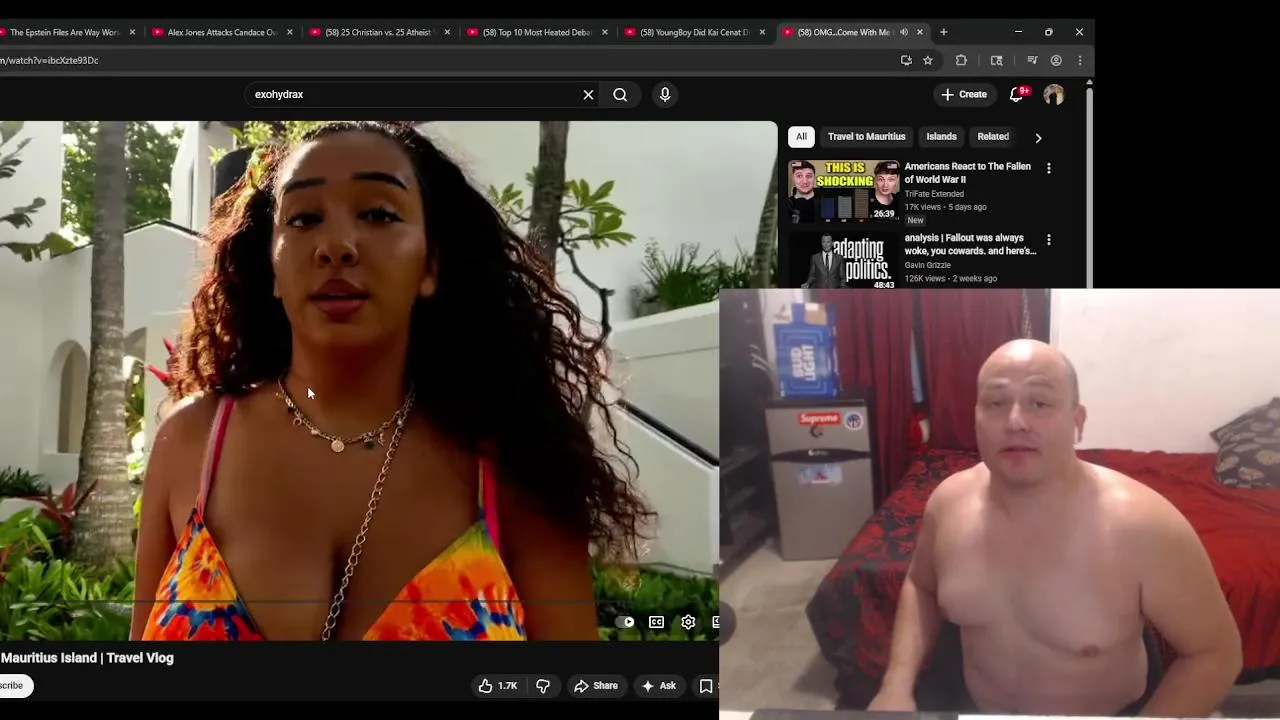The height and width of the screenshot is (720, 1280).
Task: Open more options for Fallout analysis video
Action: (x=1048, y=240)
